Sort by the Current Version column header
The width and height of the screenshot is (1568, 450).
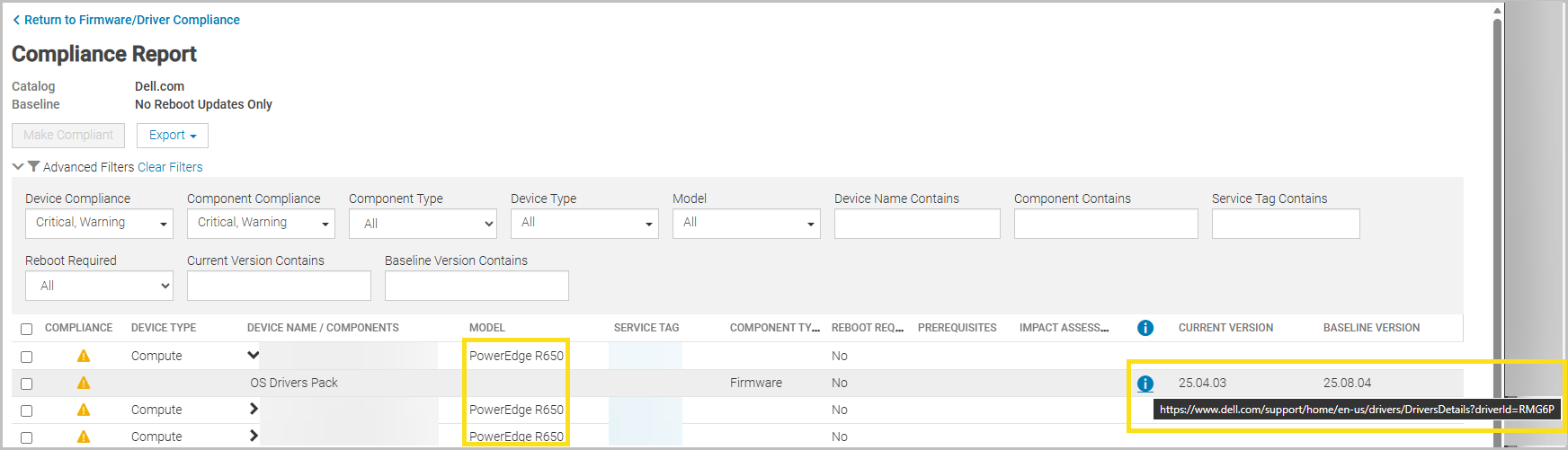coord(1225,328)
